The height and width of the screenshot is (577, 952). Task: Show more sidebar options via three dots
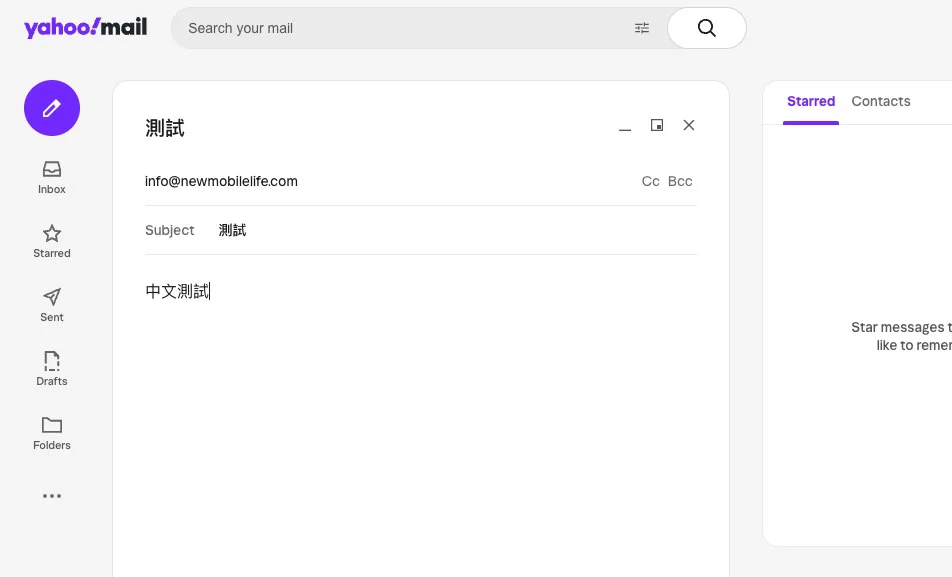[x=52, y=496]
